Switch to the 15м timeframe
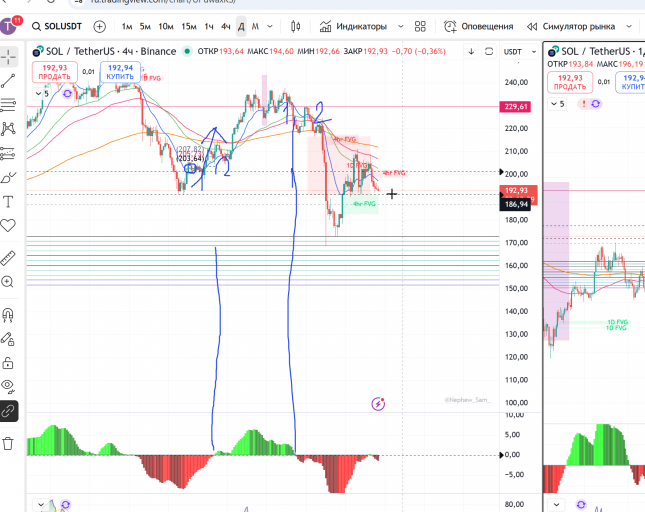The image size is (645, 512). tap(189, 26)
